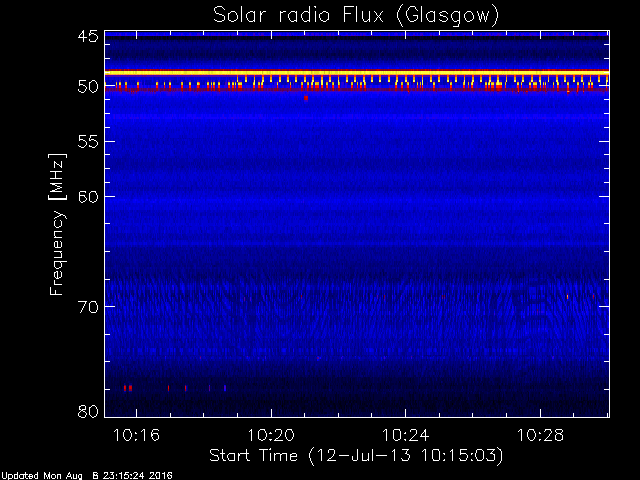Select the 55 MHz tick label
640x480 pixels.
(x=88, y=142)
